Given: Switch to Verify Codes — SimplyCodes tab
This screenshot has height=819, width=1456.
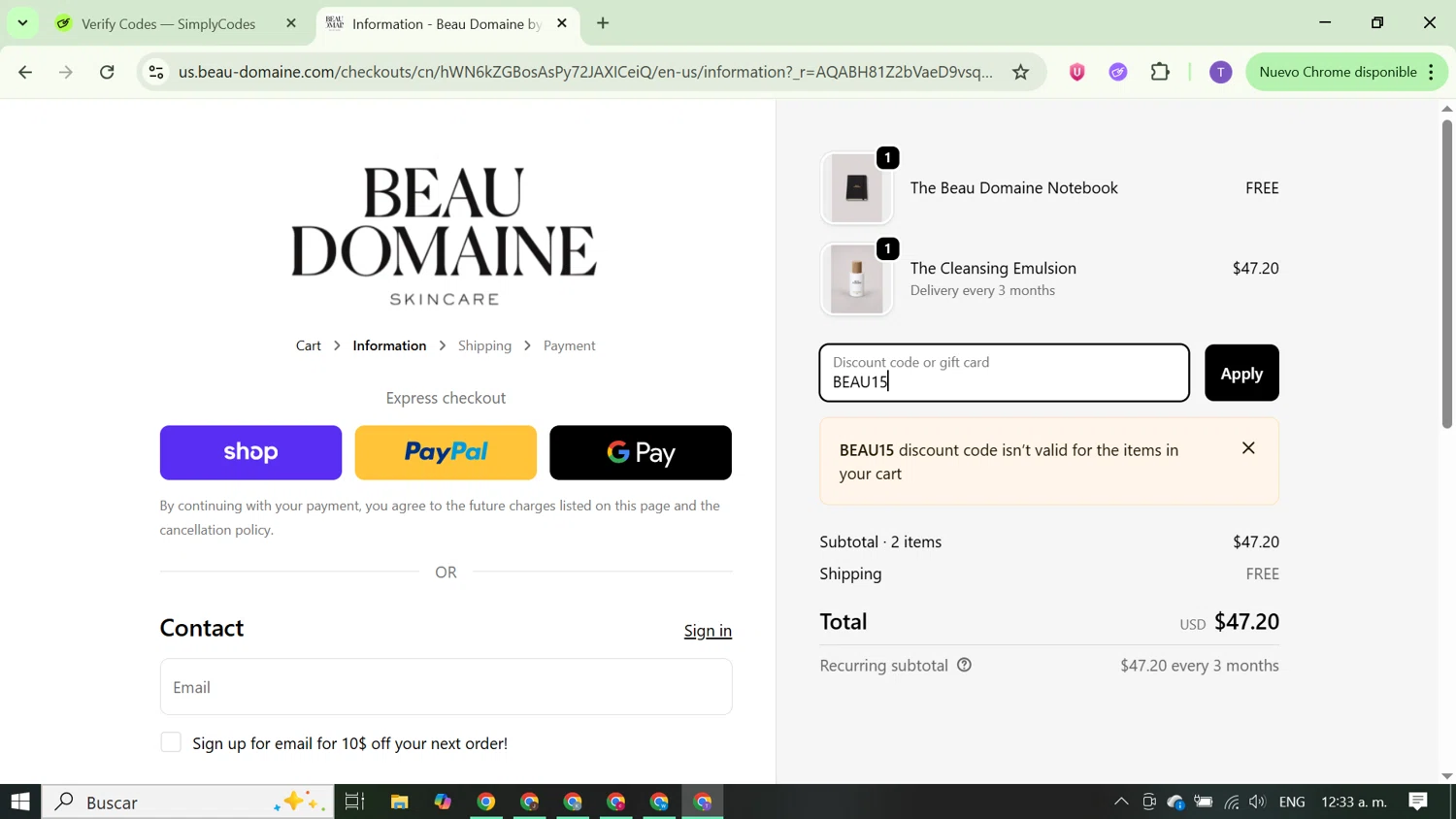Looking at the screenshot, I should 168,23.
